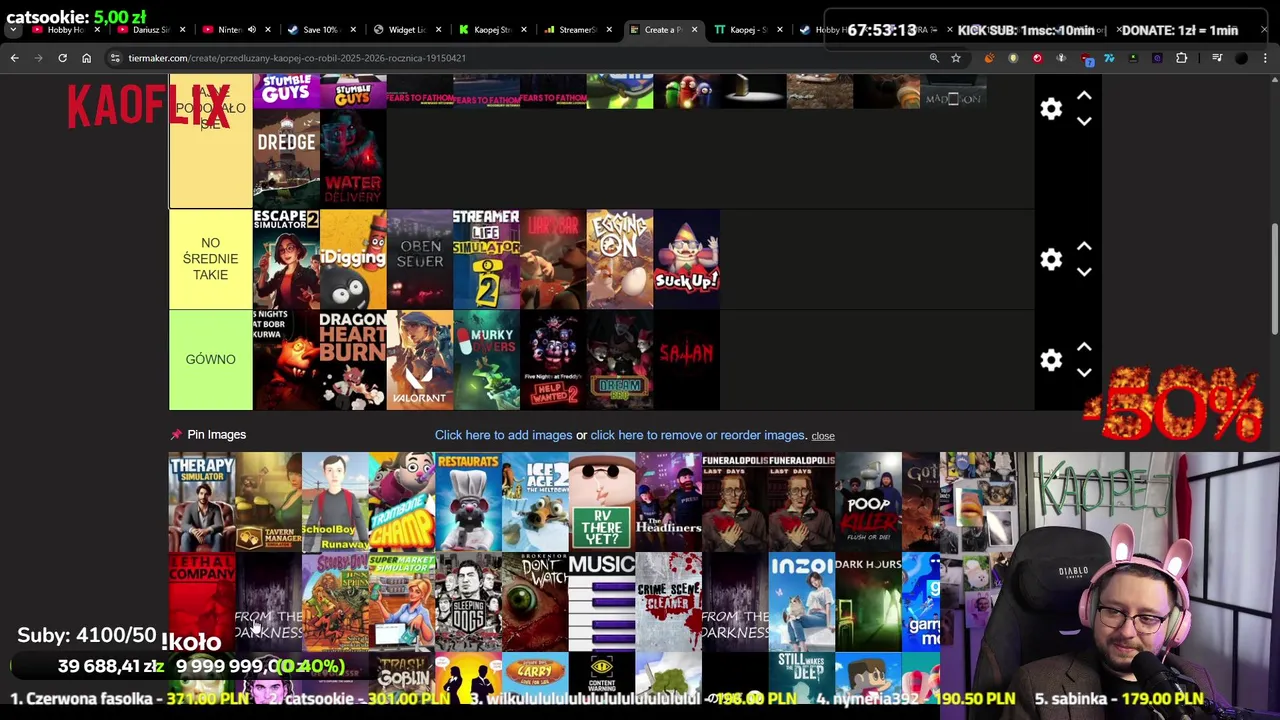Select the Murky Divers thumbnail
Viewport: 1280px width, 720px height.
[x=486, y=360]
